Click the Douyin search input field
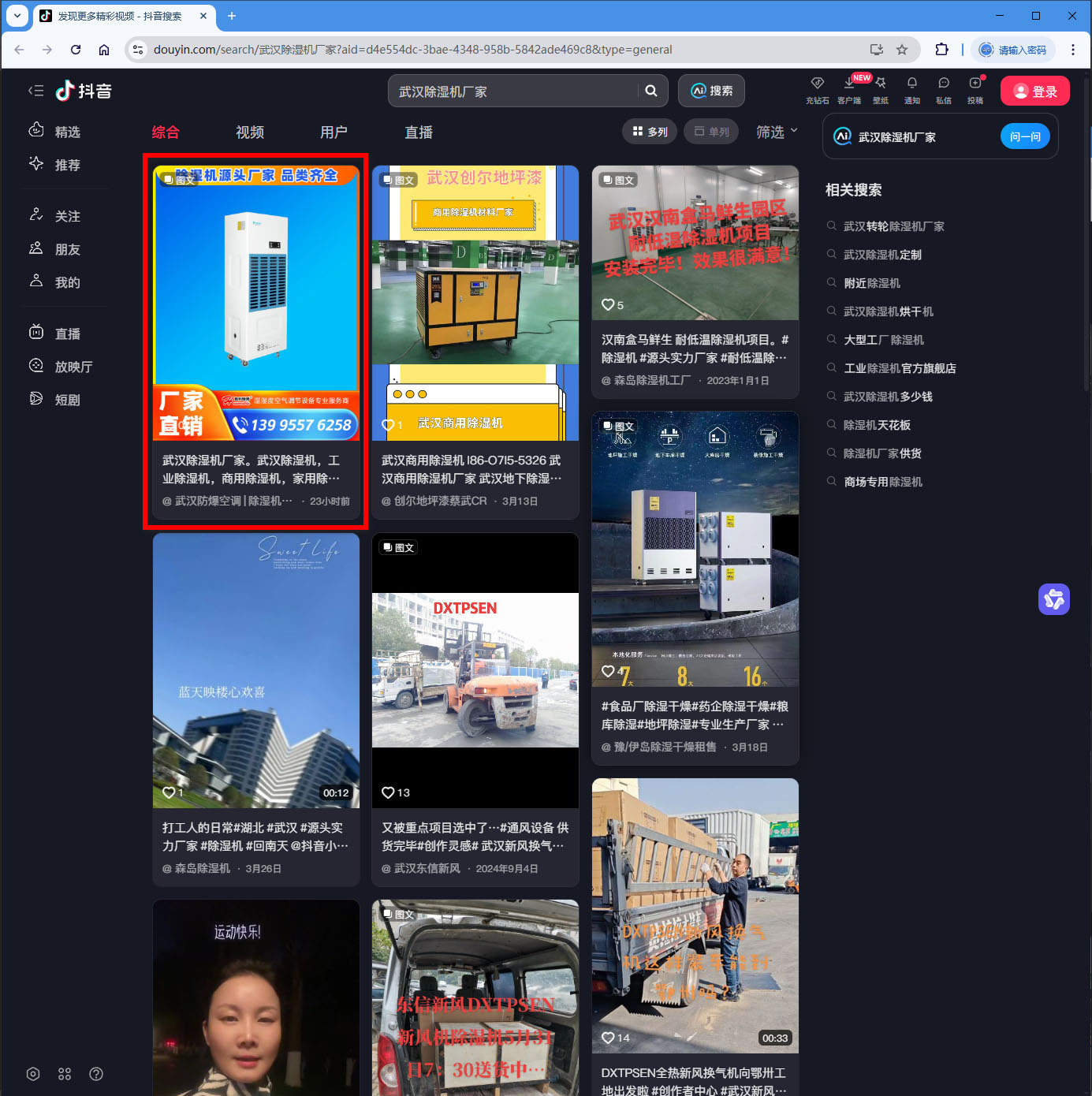The height and width of the screenshot is (1096, 1092). point(512,91)
